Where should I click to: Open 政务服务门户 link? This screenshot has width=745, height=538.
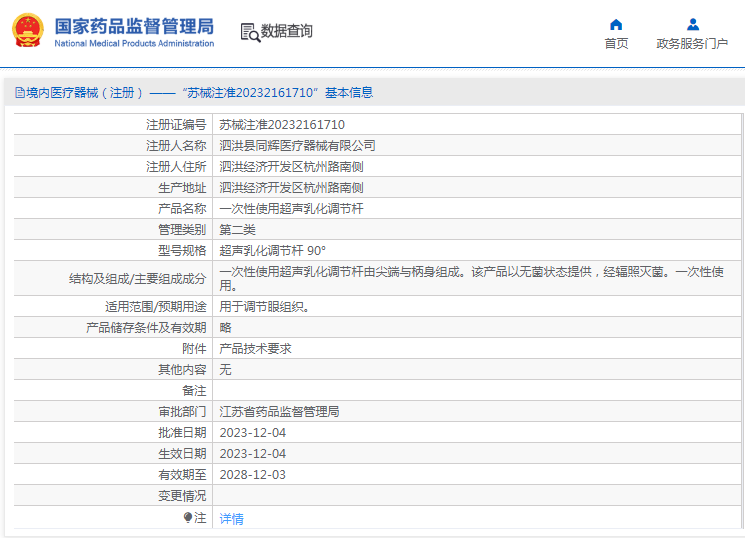(x=692, y=44)
